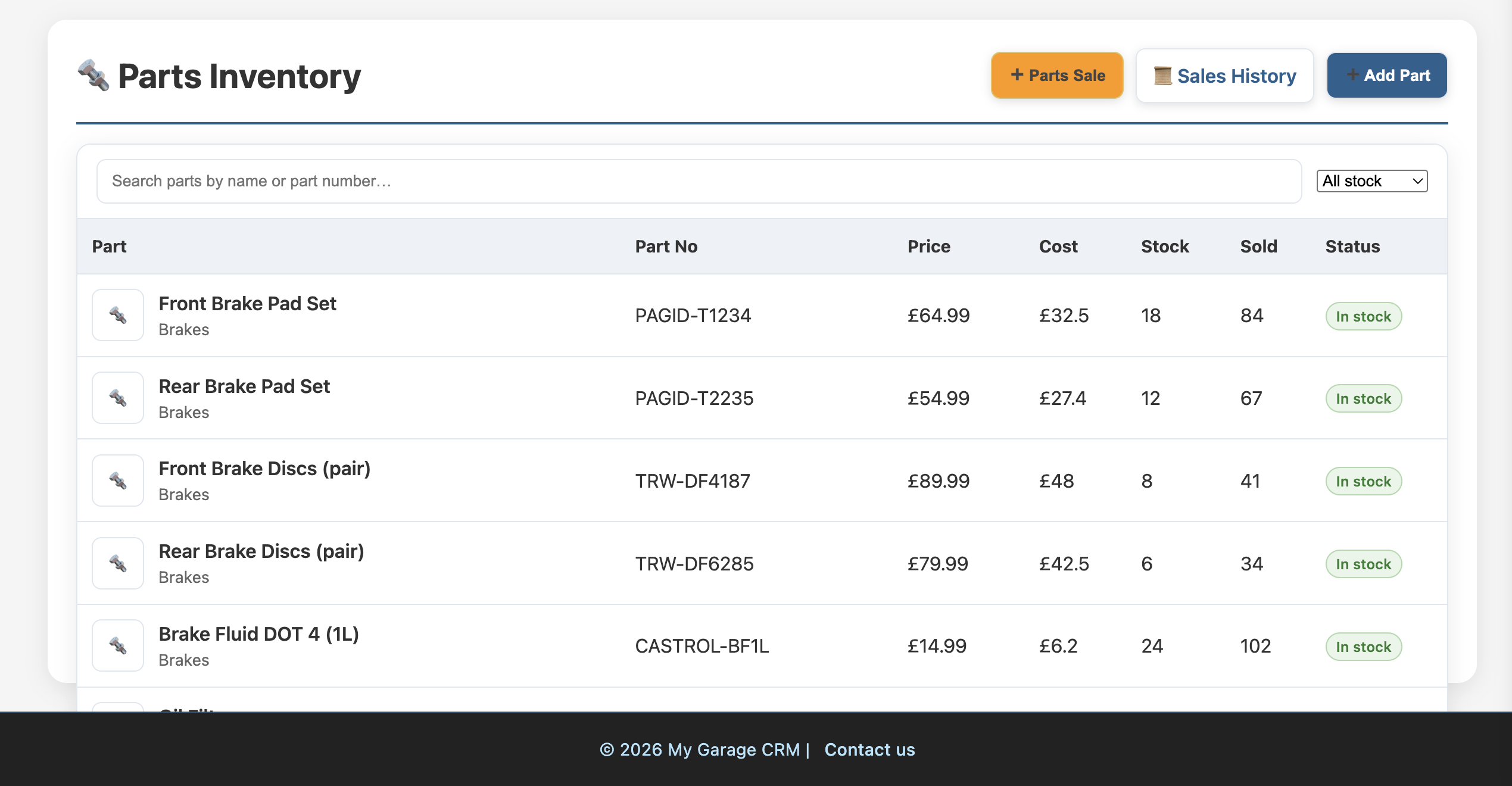Click the £27.4 cost cell
Viewport: 1512px width, 786px height.
point(1062,398)
